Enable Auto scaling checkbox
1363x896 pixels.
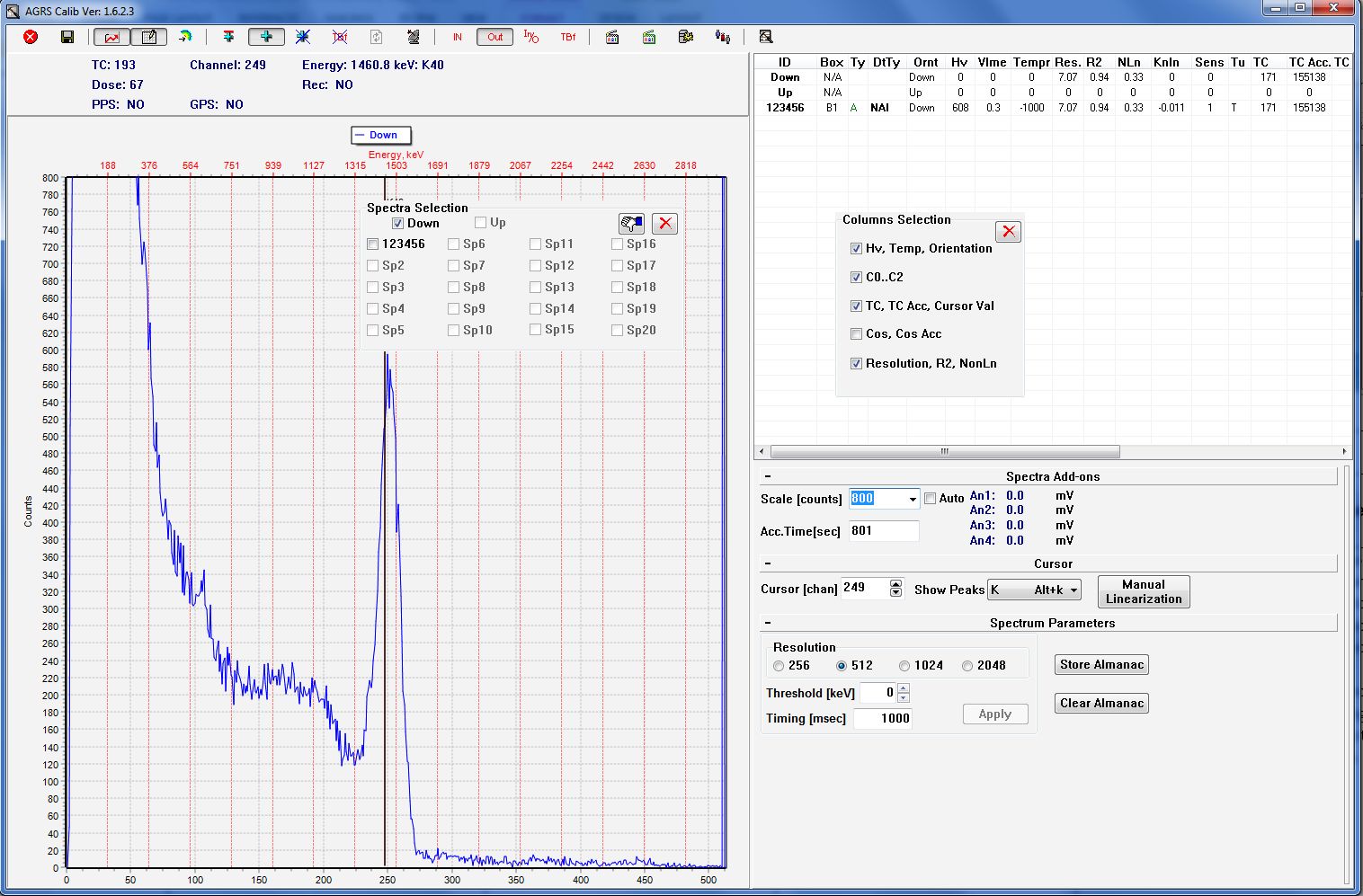tap(931, 498)
